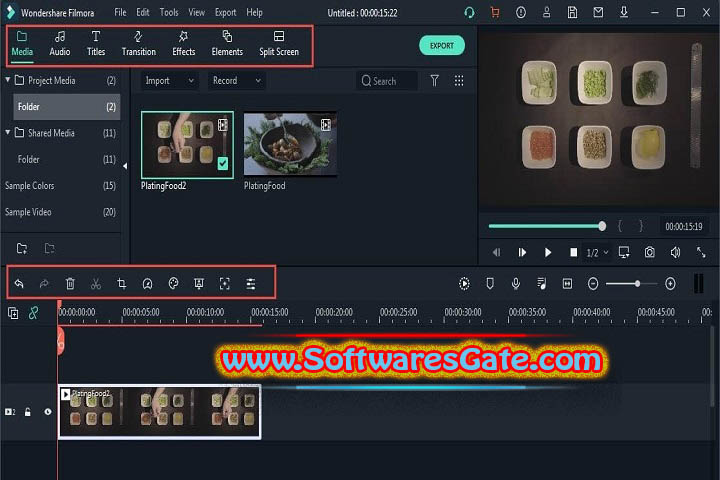Image resolution: width=720 pixels, height=480 pixels.
Task: Adjust the timeline zoom slider
Action: pyautogui.click(x=637, y=283)
